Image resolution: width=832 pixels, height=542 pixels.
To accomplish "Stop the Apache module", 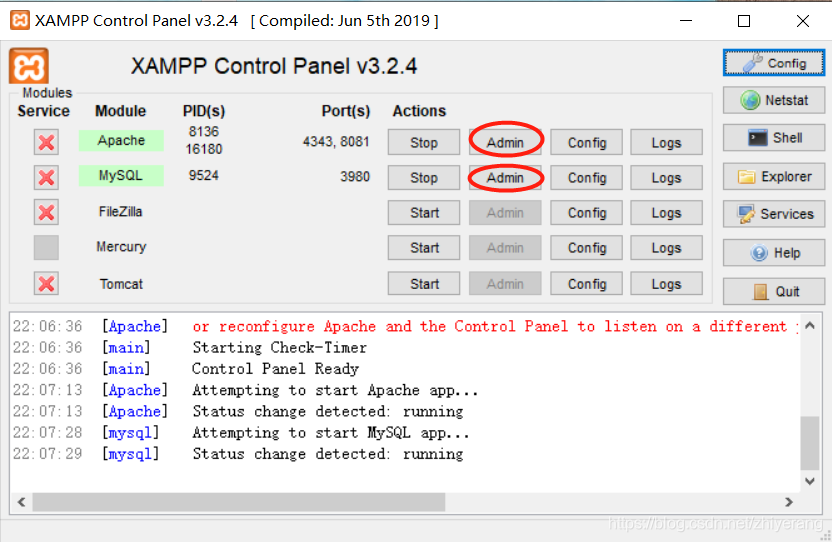I will point(423,142).
